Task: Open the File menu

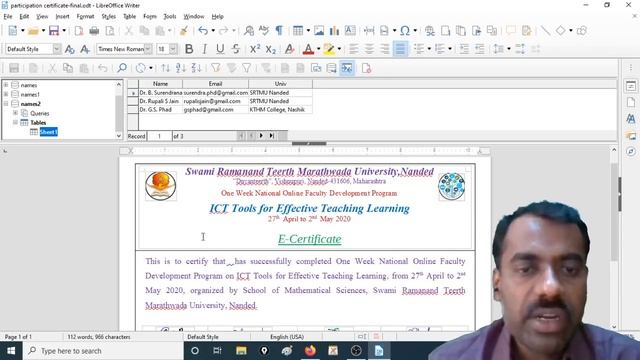Action: pyautogui.click(x=8, y=16)
